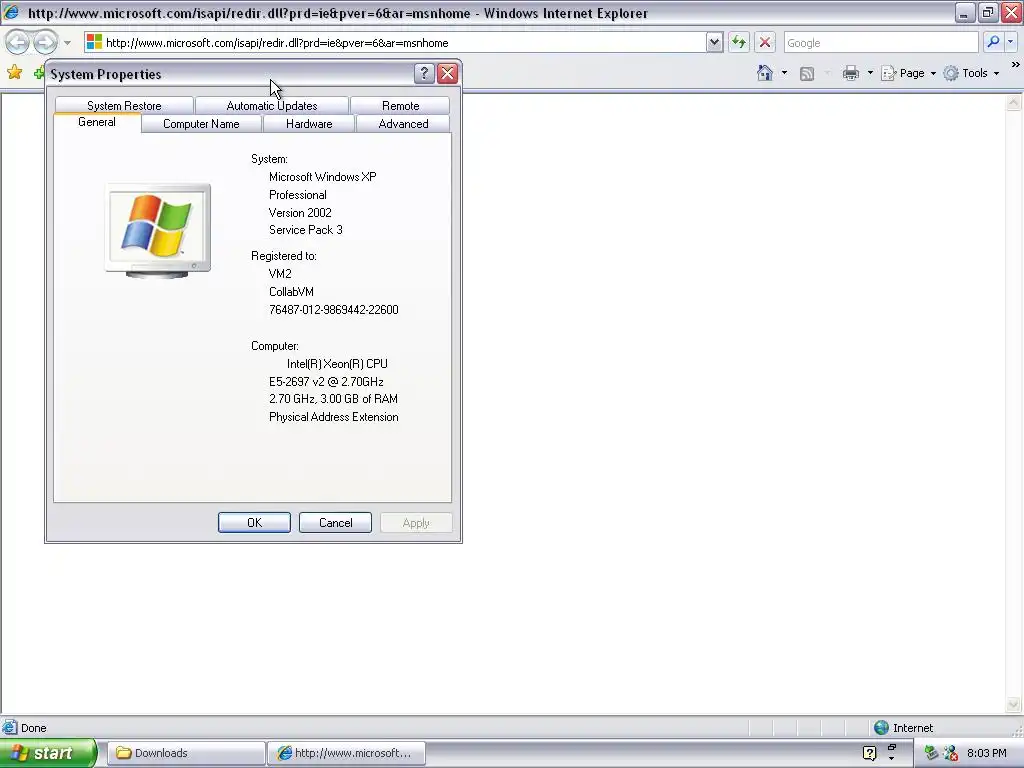
Task: Click the Safely Remove Hardware tray icon
Action: [932, 753]
